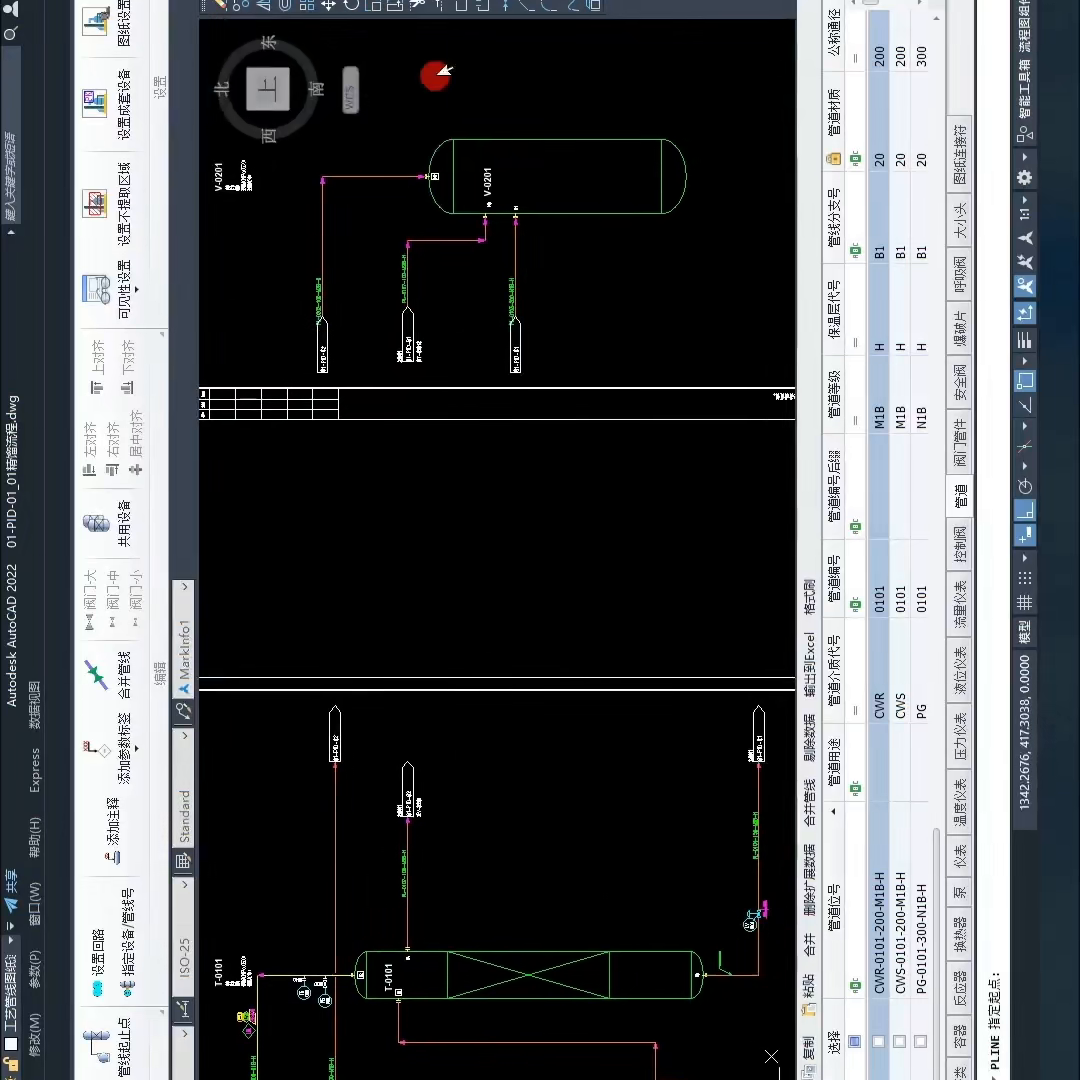
Task: Click the 粘贴 button in data panel
Action: 809,995
